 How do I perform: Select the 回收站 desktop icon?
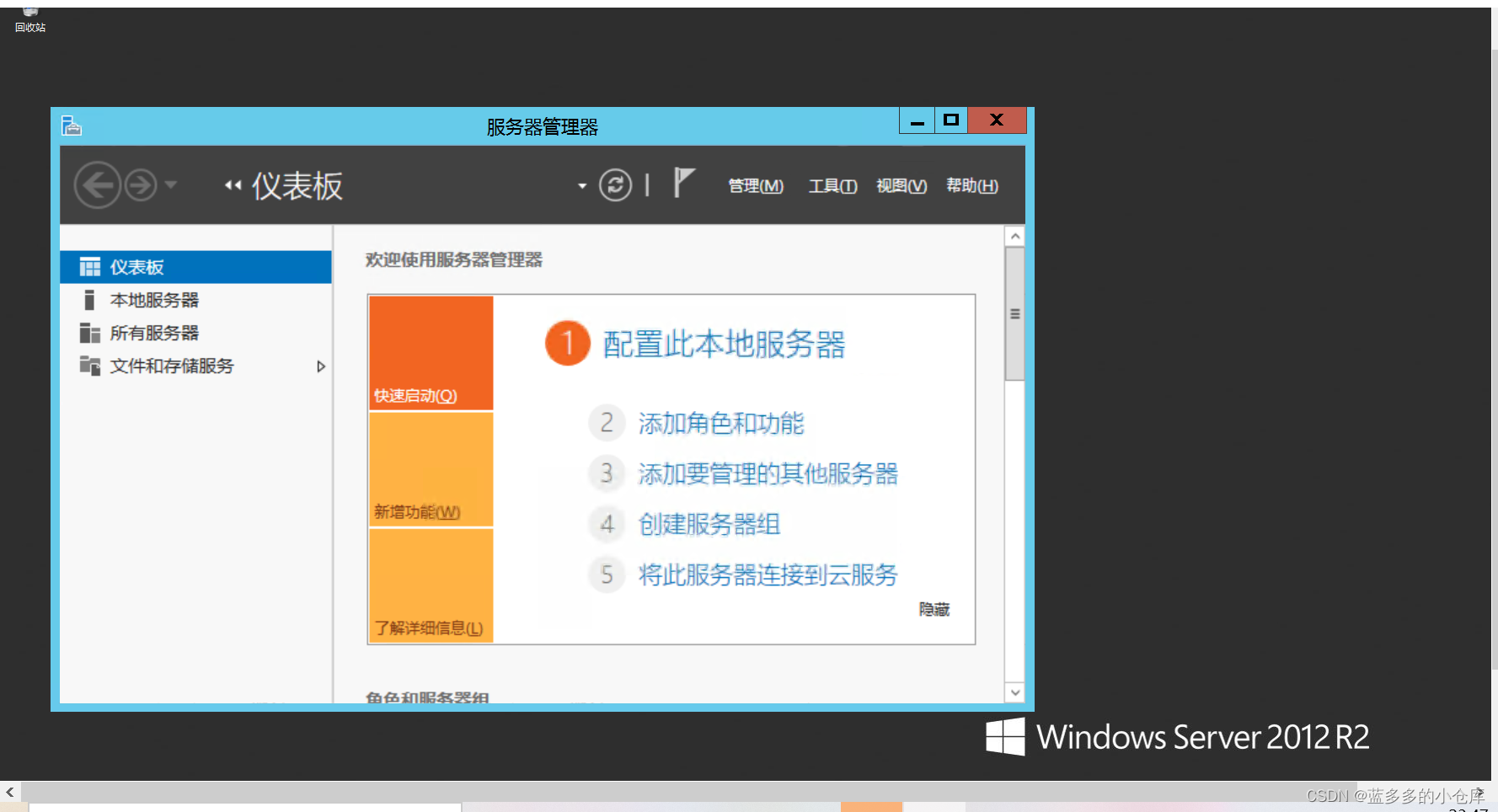click(x=30, y=20)
